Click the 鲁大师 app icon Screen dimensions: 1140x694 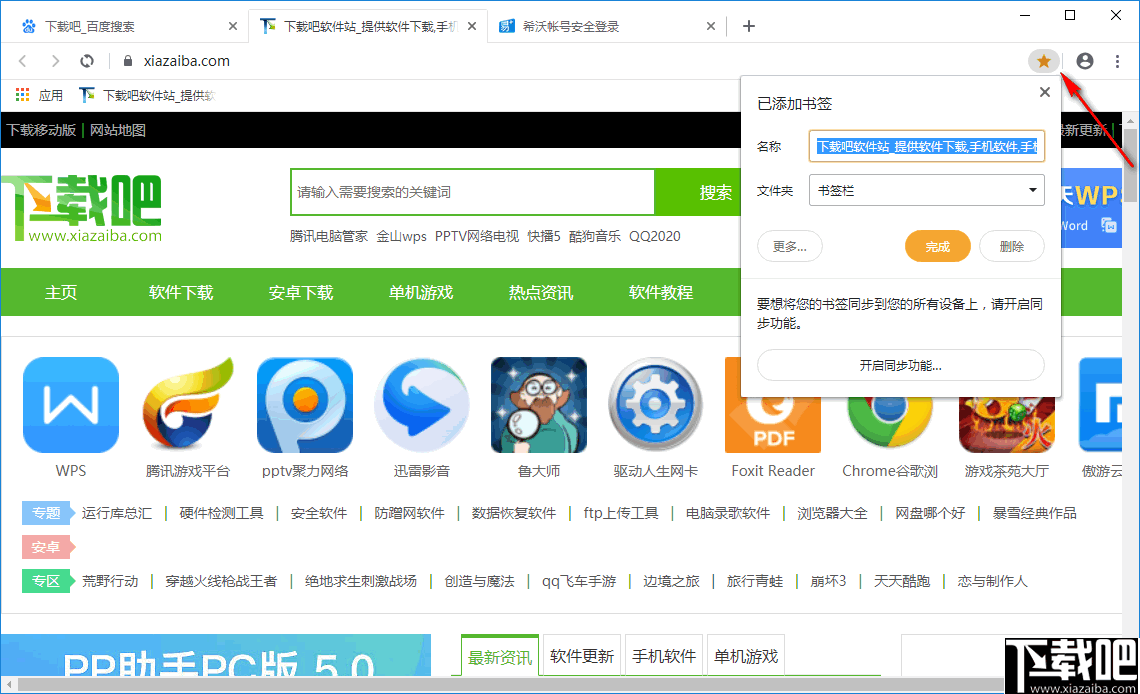click(x=539, y=405)
